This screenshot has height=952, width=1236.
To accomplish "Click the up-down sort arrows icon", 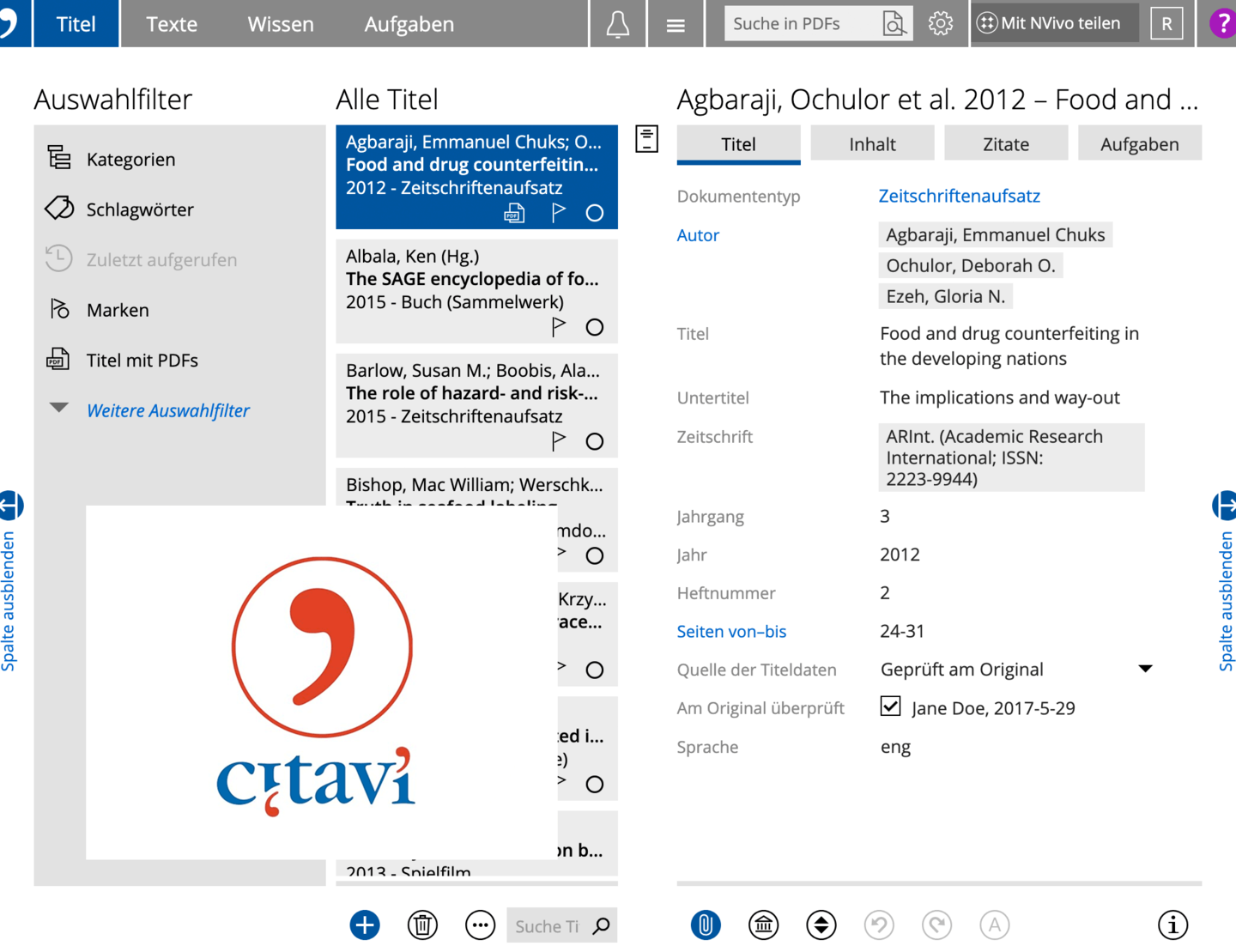I will [821, 925].
